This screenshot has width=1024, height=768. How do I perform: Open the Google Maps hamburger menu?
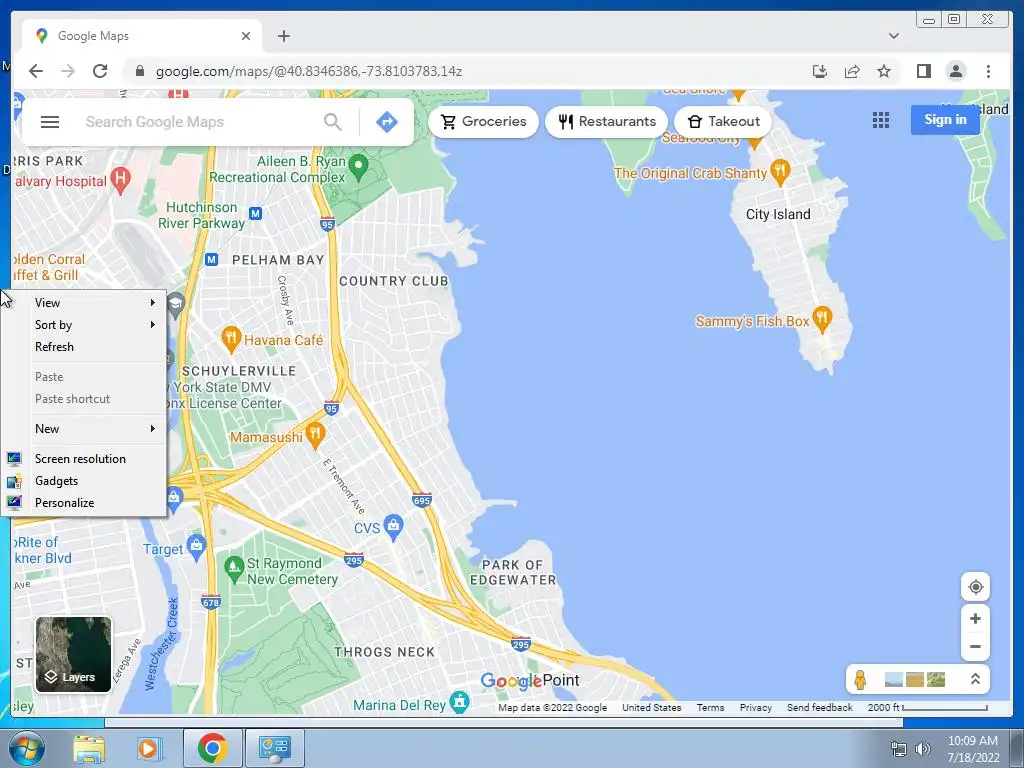coord(50,122)
